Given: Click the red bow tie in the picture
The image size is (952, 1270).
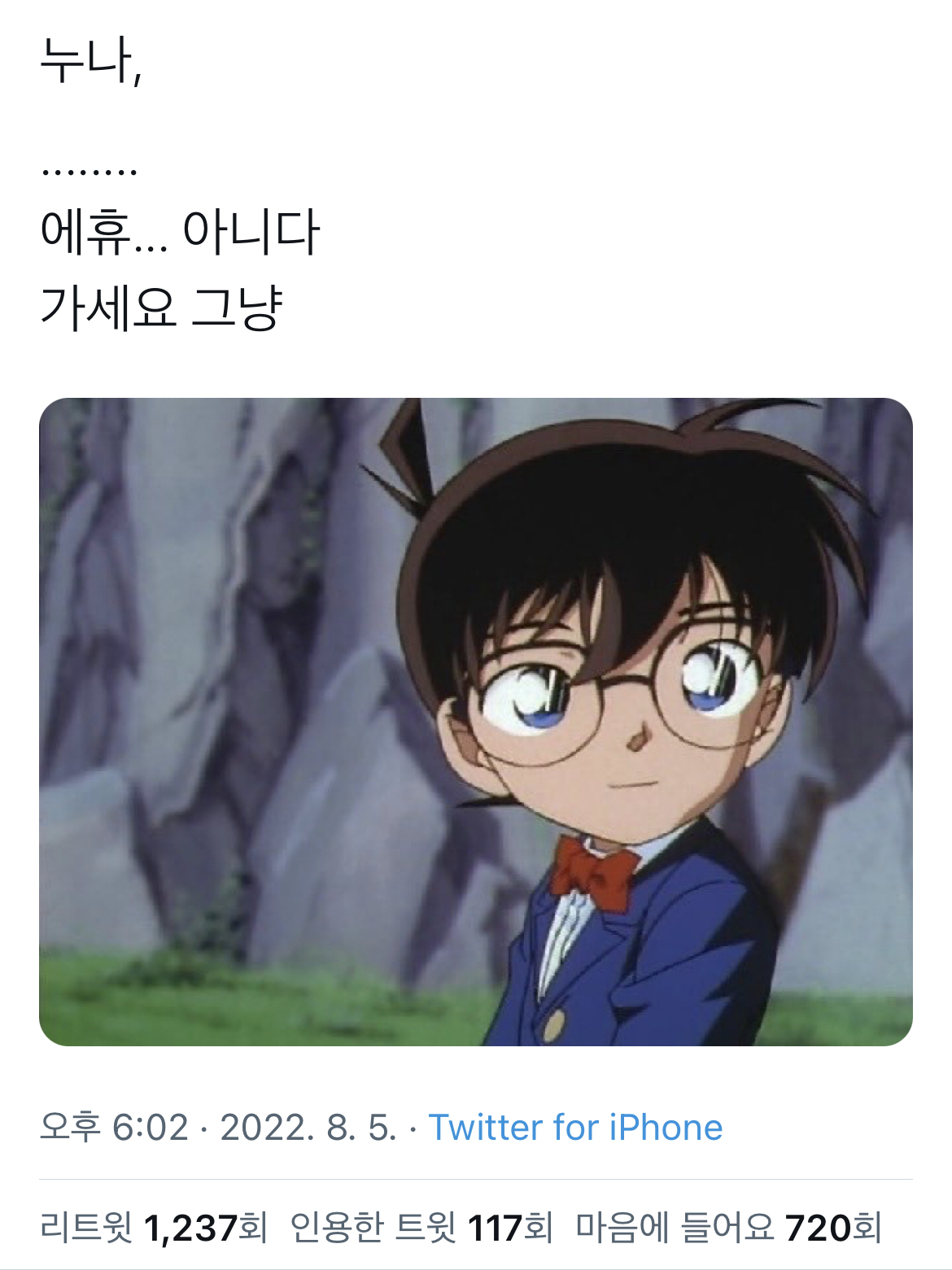Looking at the screenshot, I should coord(595,873).
